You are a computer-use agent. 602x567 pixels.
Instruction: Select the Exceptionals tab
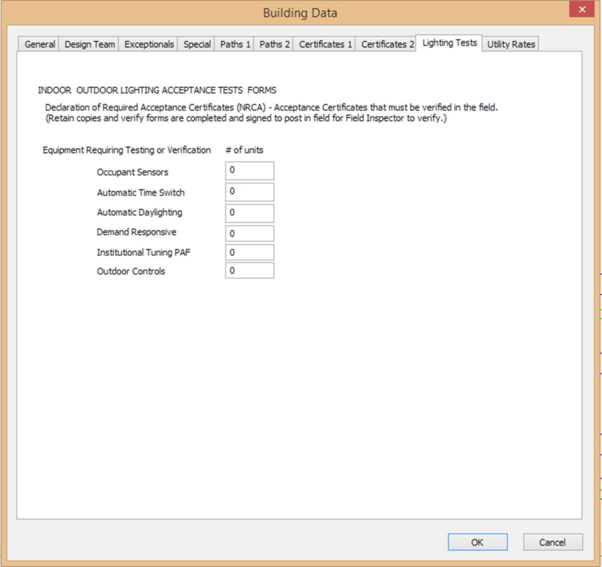tap(149, 45)
